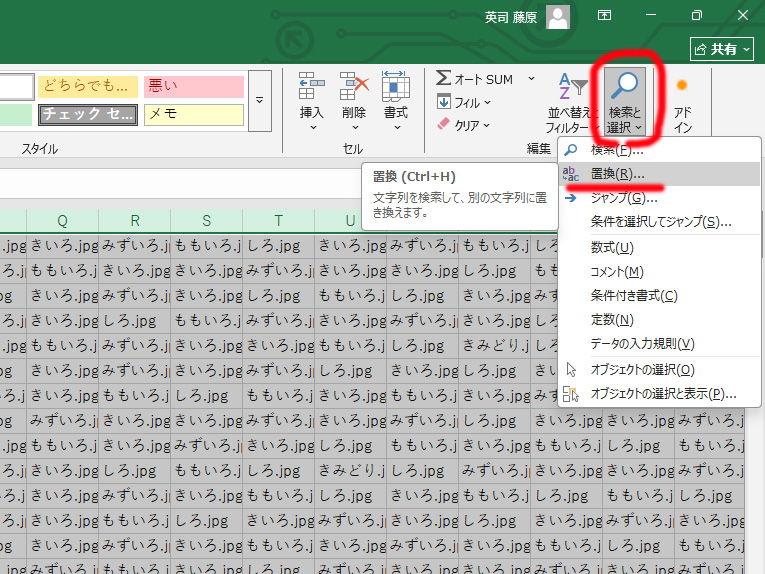Click the AutoSum (オート SUM) sigma icon
The height and width of the screenshot is (574, 765).
coord(444,78)
